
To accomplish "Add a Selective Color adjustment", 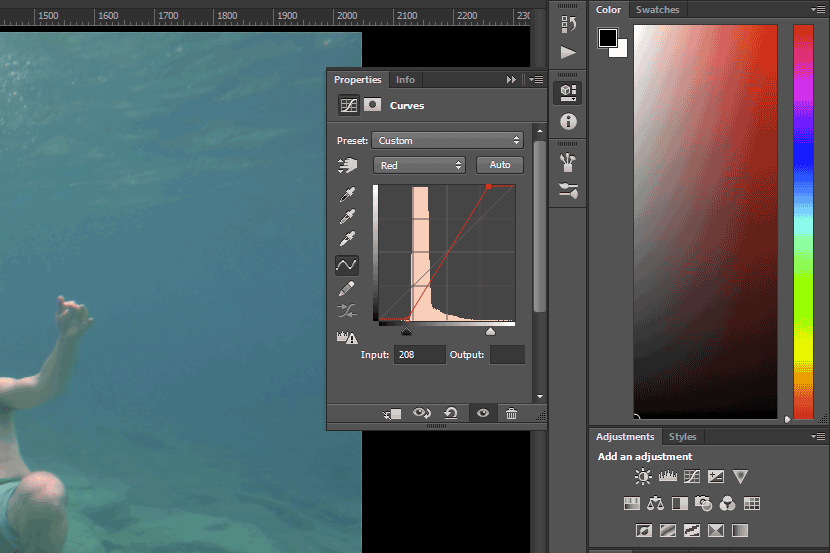I will click(716, 530).
